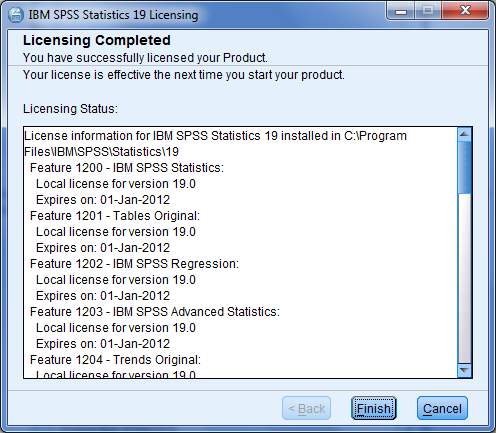Click the 'Licensing Completed' heading
Viewport: 496px width, 433px height.
click(x=97, y=40)
